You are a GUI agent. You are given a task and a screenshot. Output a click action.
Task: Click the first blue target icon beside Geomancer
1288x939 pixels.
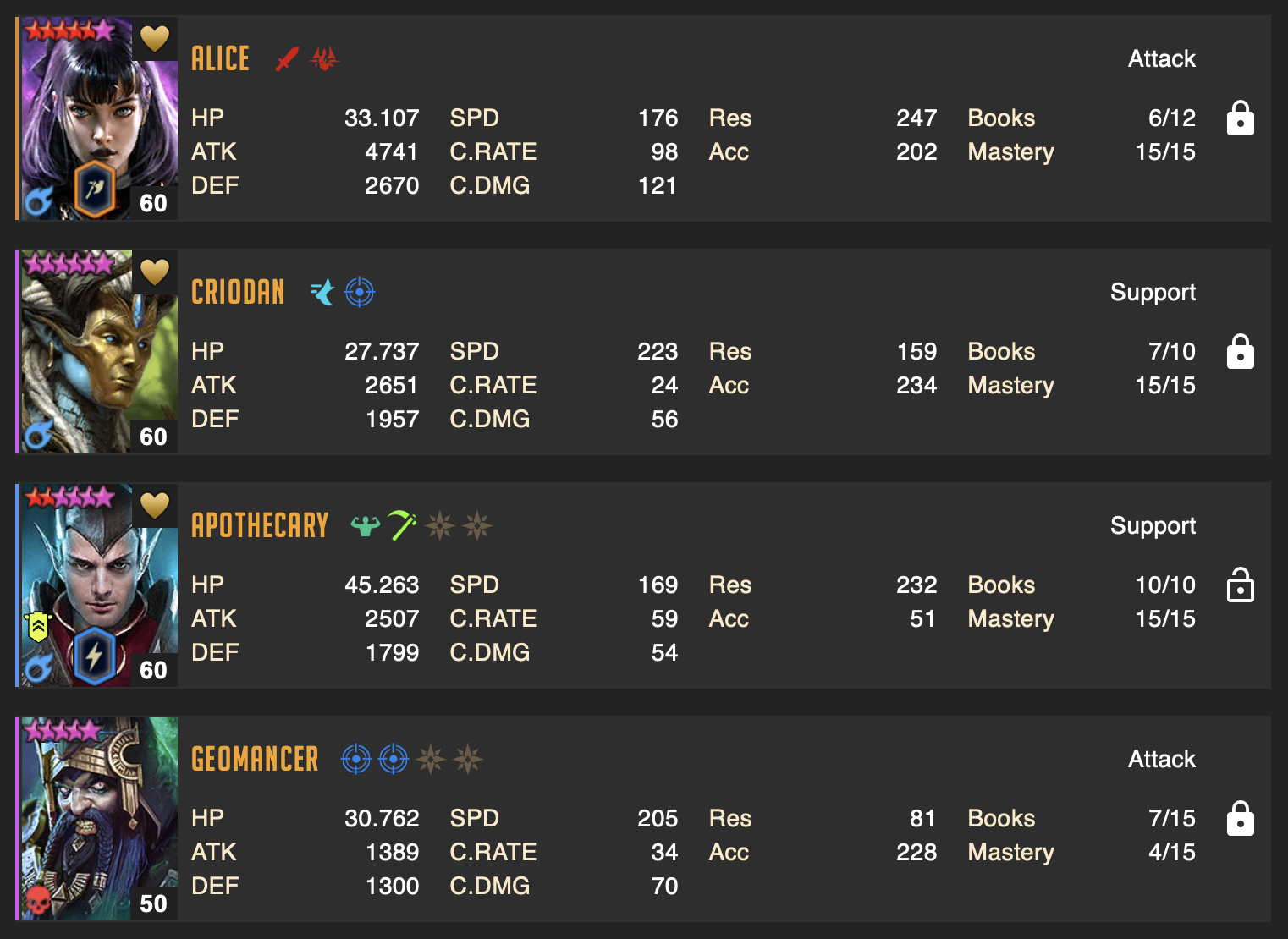(x=356, y=759)
